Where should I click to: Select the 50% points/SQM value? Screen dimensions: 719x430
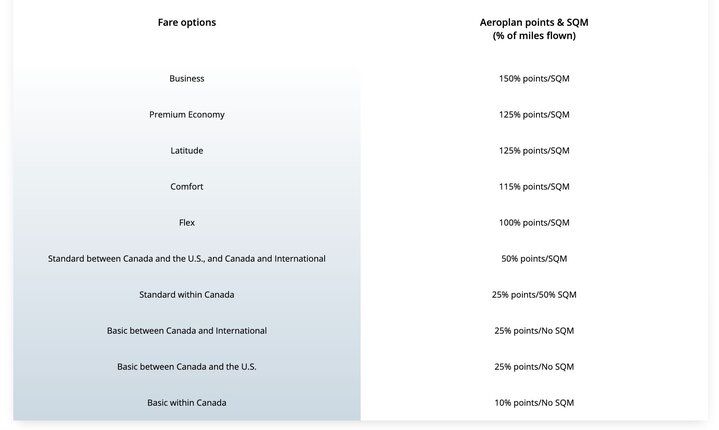(534, 258)
